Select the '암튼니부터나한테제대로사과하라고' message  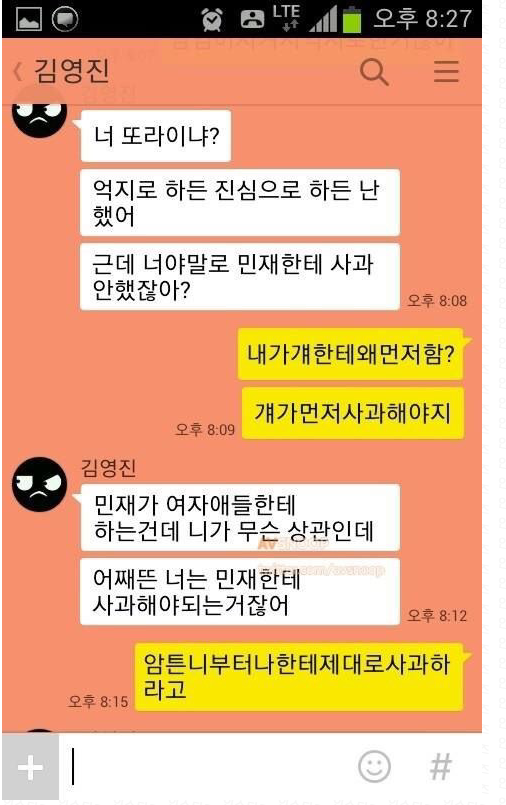[x=299, y=677]
